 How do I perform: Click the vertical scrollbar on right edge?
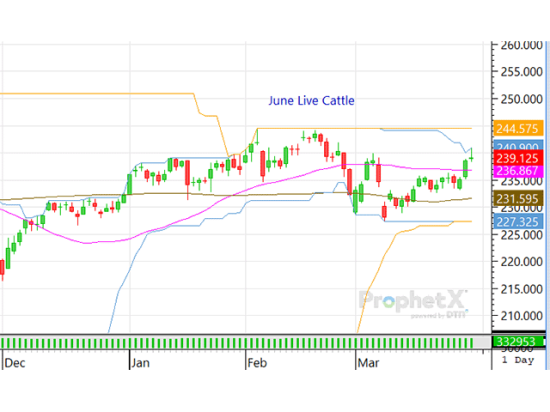click(547, 205)
